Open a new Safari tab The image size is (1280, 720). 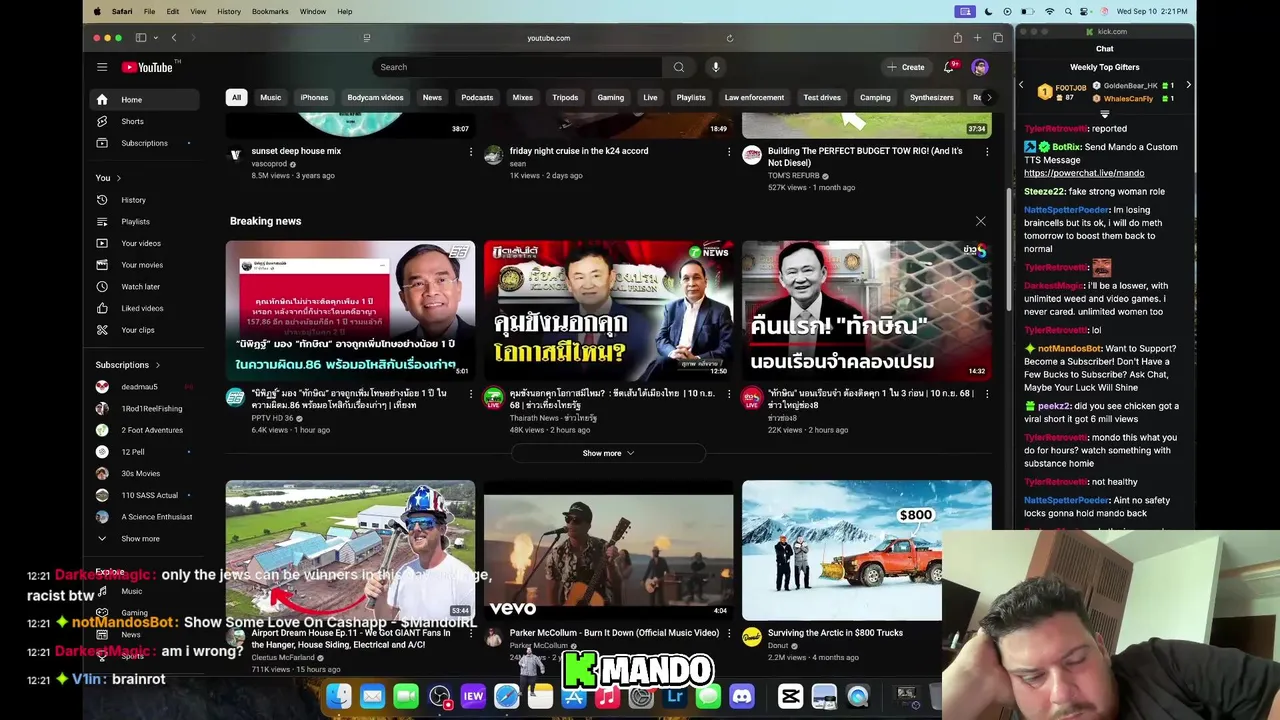click(977, 38)
